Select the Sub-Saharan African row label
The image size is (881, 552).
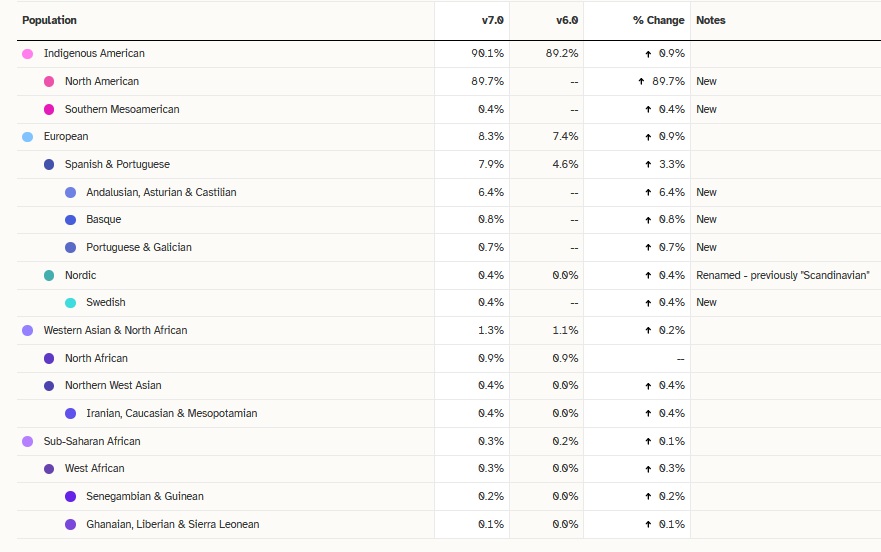point(92,441)
